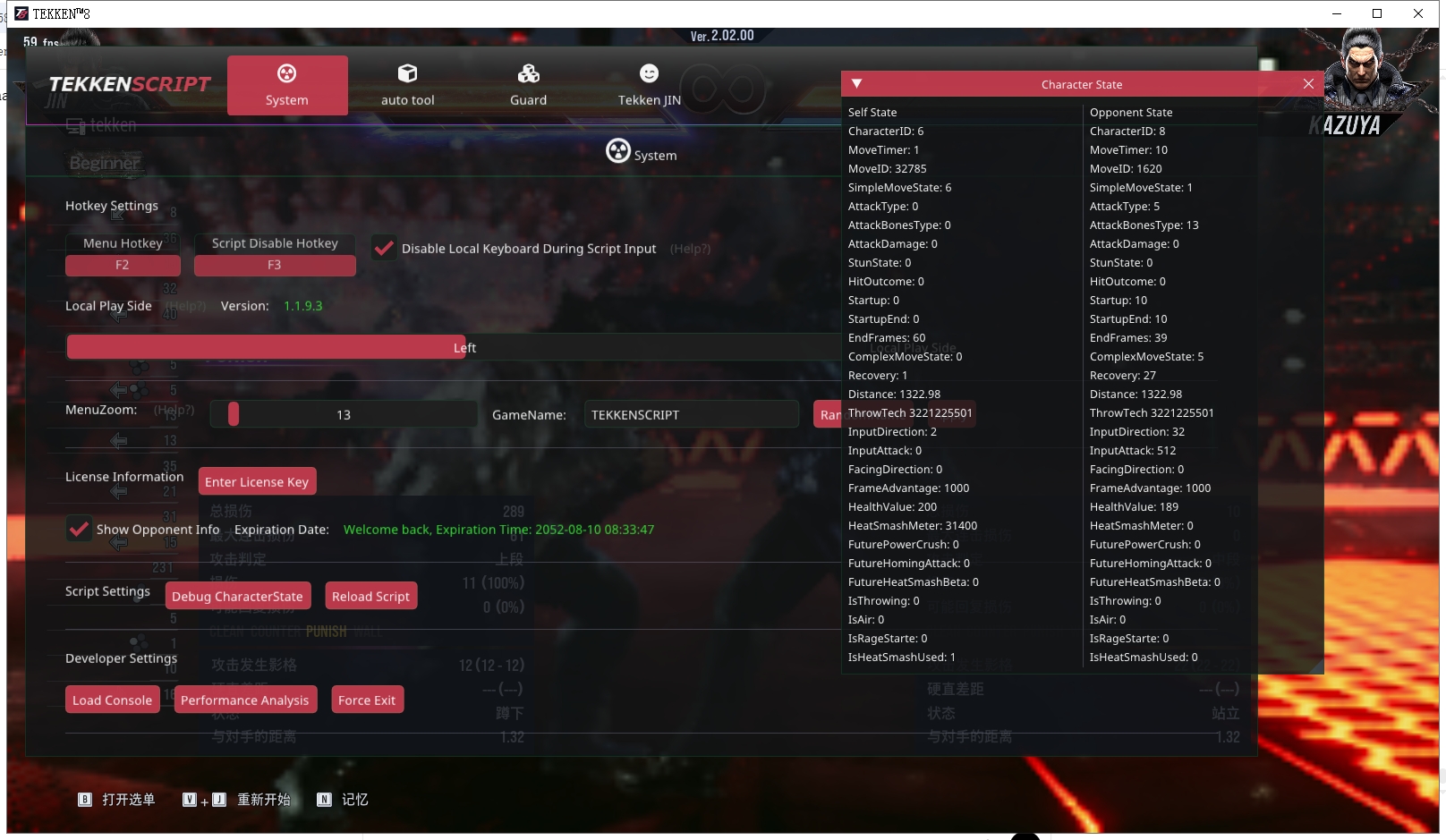Collapse the Character State panel triangle
The height and width of the screenshot is (840, 1446).
pyautogui.click(x=856, y=84)
